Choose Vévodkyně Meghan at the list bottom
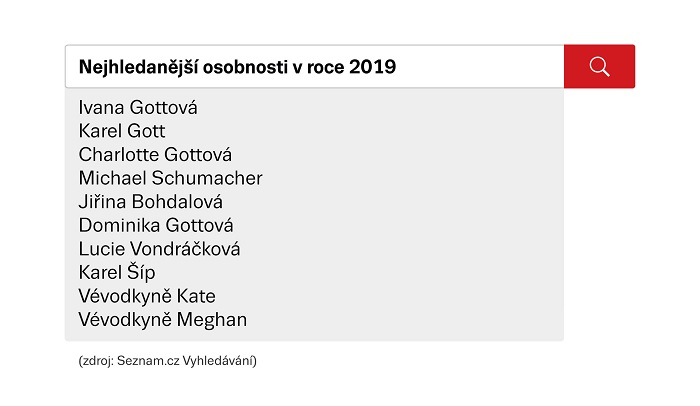The height and width of the screenshot is (406, 700). tap(162, 320)
